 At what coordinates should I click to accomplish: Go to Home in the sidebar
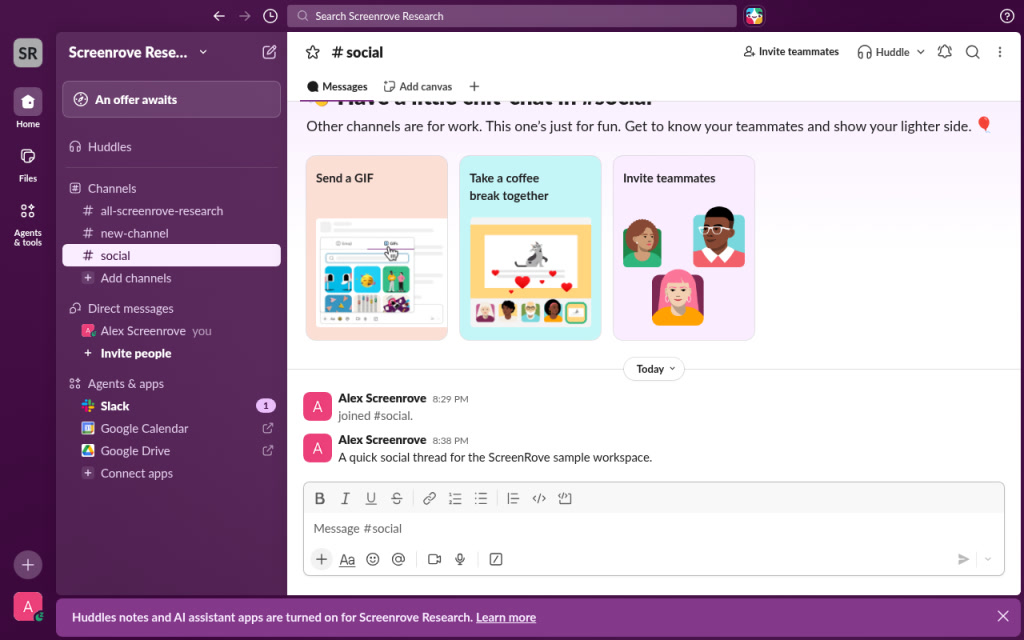click(28, 108)
